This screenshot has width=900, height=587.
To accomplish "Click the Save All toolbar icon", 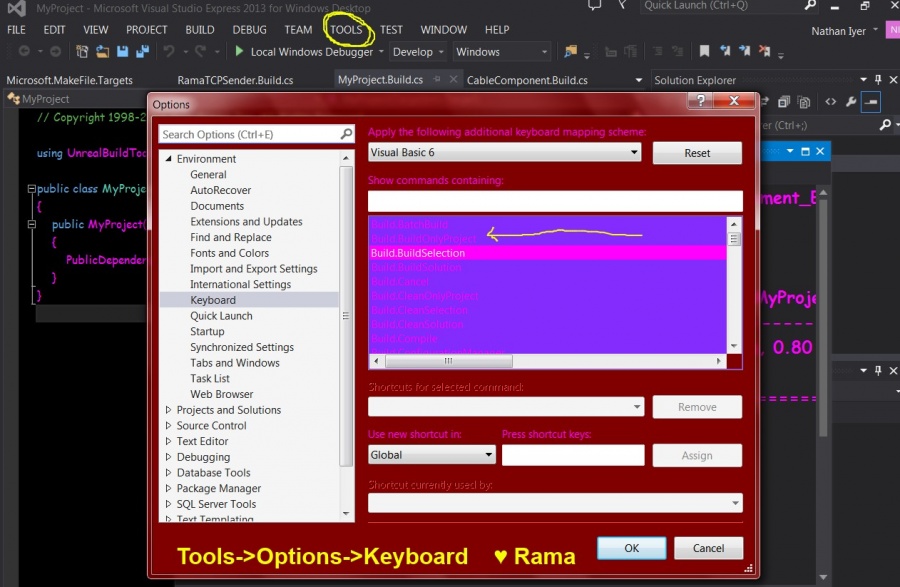I will tap(142, 52).
